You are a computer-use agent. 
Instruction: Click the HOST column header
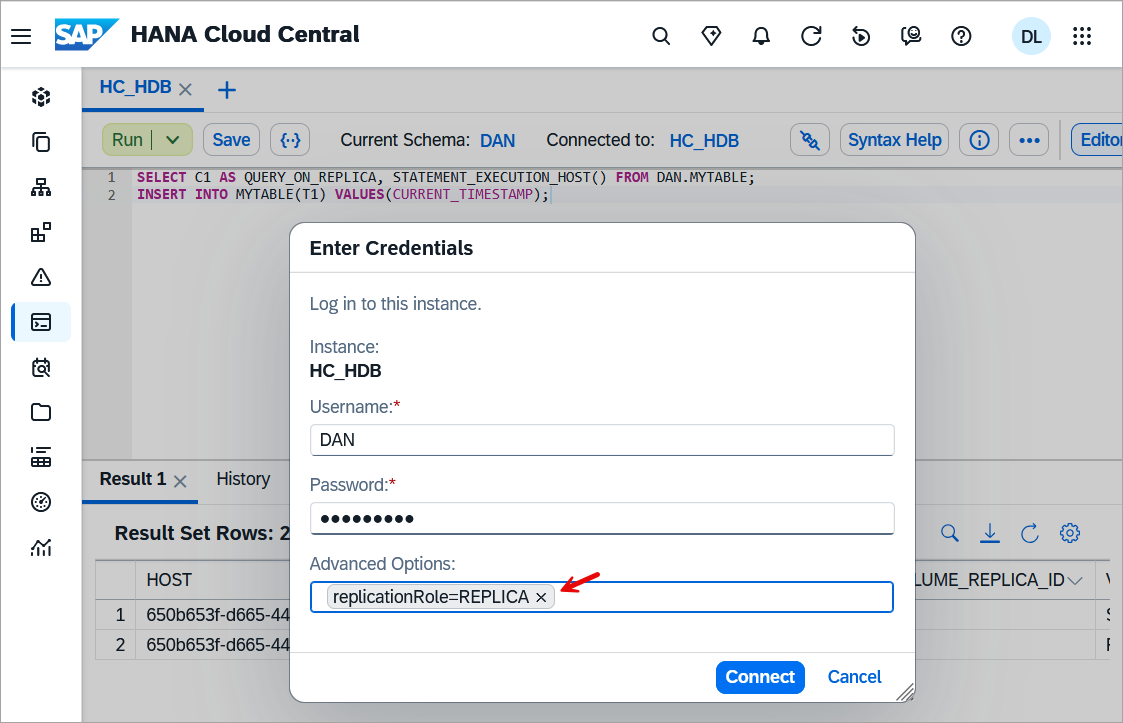pyautogui.click(x=169, y=580)
